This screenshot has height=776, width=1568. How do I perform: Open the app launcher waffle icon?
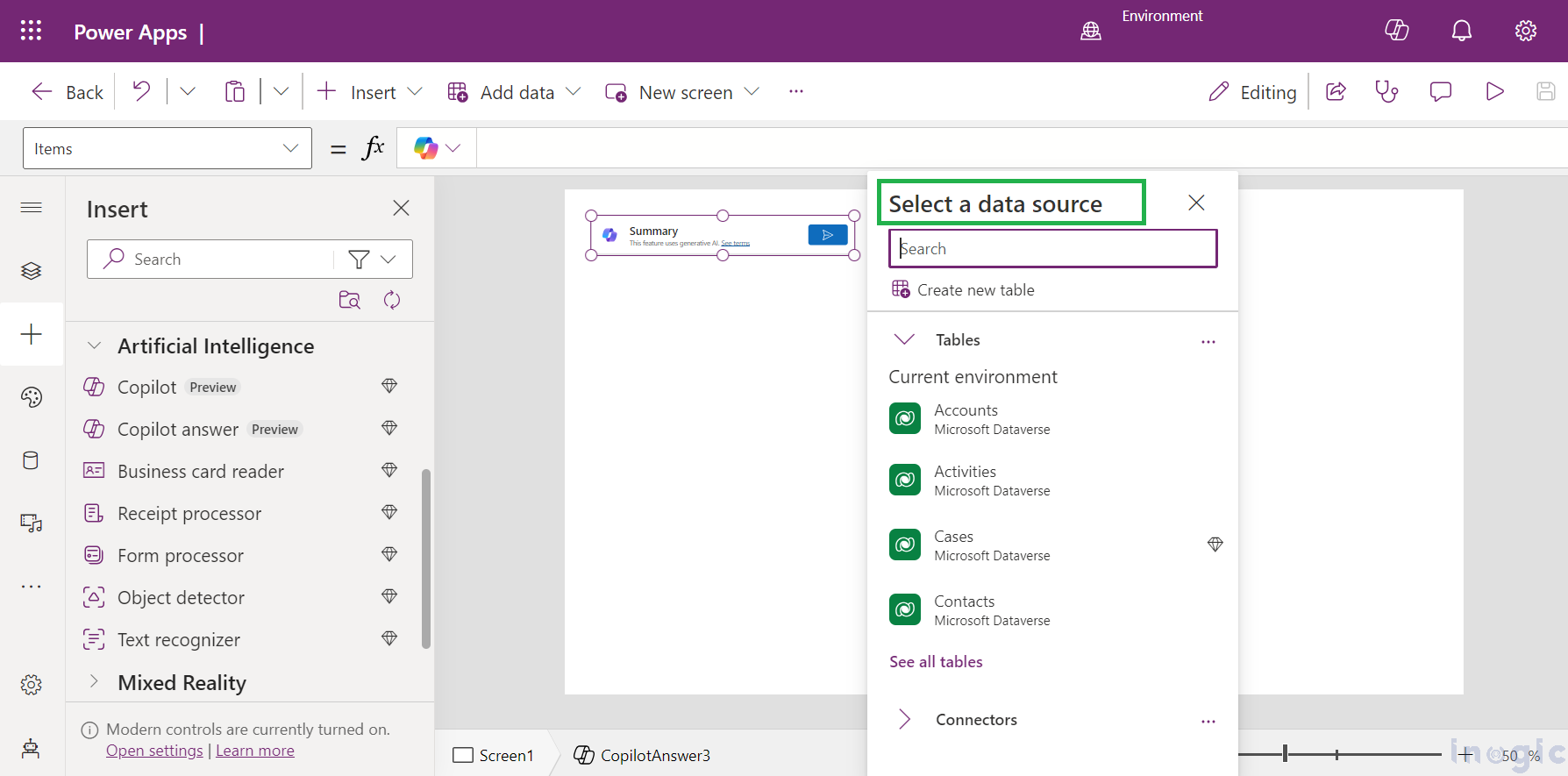31,31
